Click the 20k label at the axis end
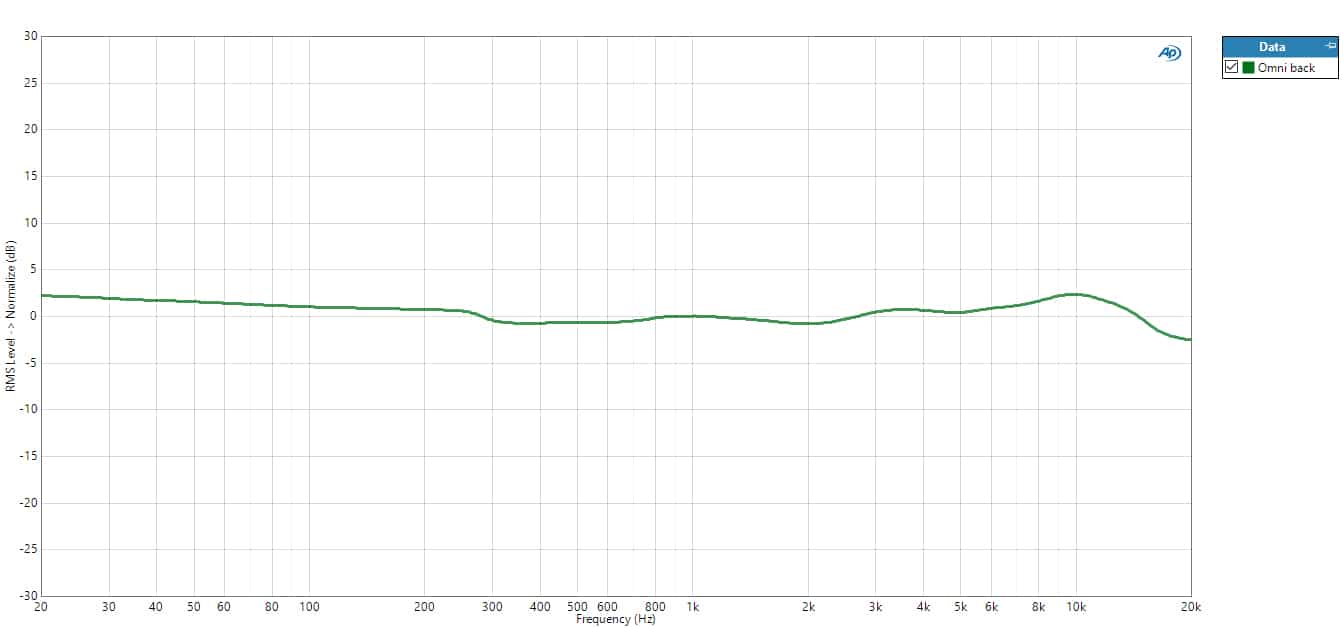Screen dimensions: 1343x627 1191,607
